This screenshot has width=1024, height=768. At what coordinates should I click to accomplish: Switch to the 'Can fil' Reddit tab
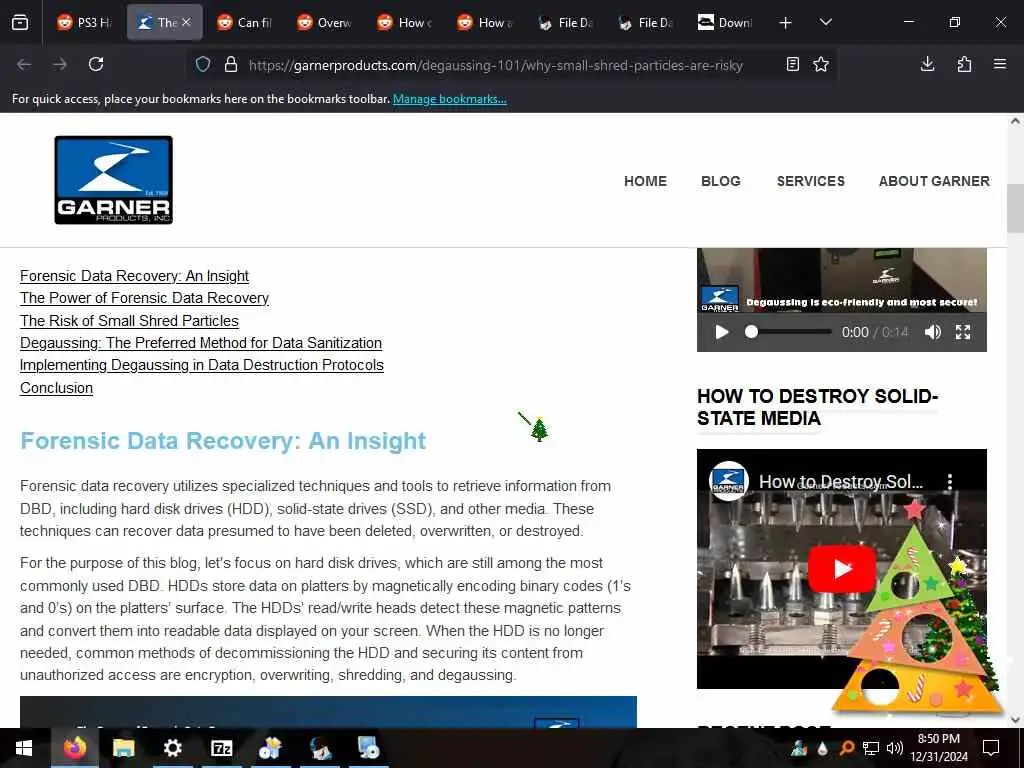(244, 23)
